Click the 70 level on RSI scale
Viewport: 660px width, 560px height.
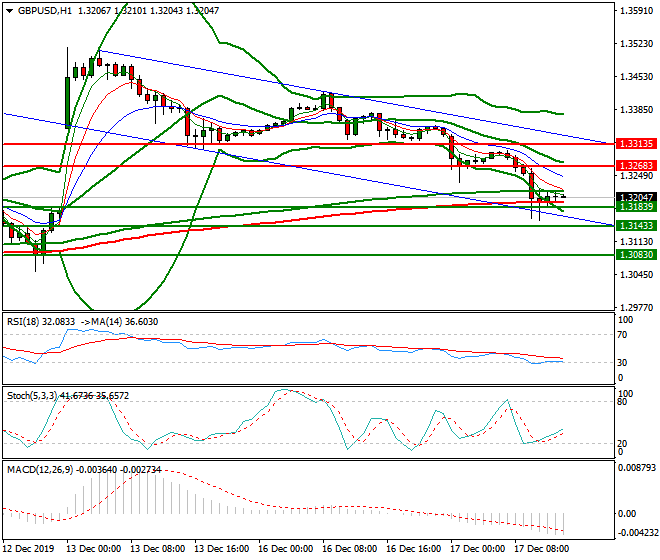(623, 335)
